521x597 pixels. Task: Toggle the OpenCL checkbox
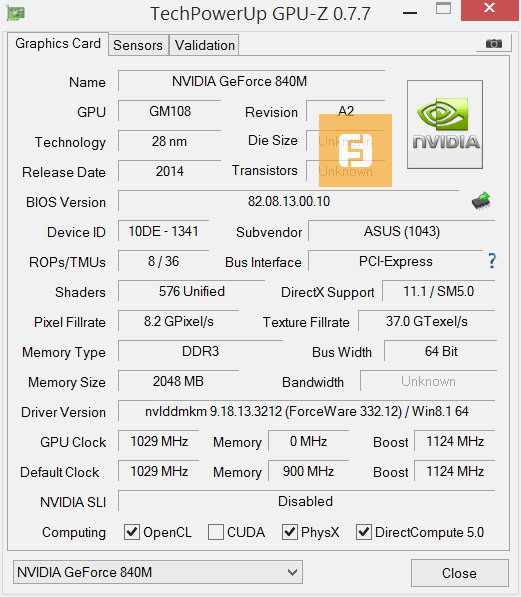[x=132, y=532]
